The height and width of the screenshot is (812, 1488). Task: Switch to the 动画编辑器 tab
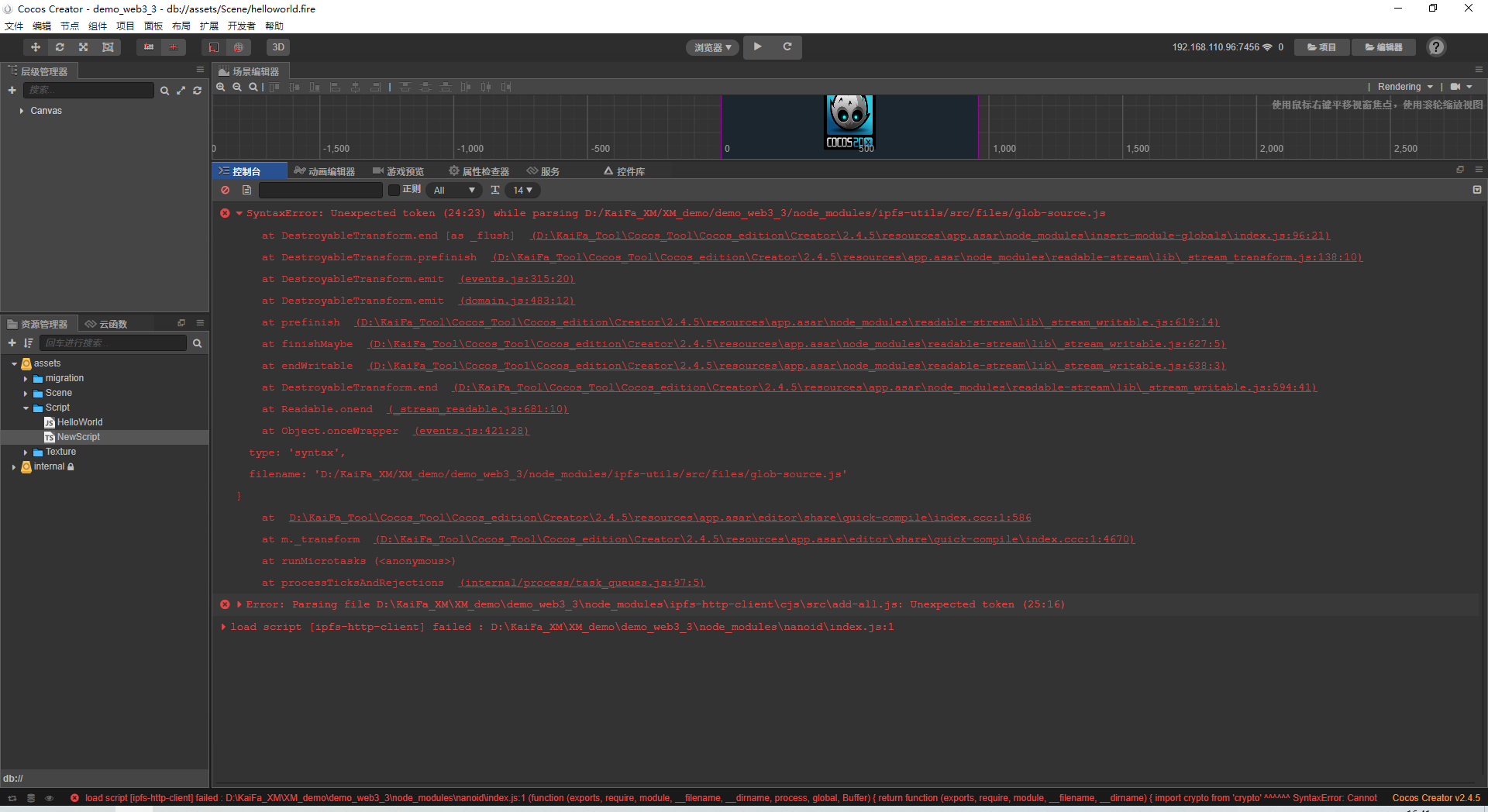(x=325, y=171)
